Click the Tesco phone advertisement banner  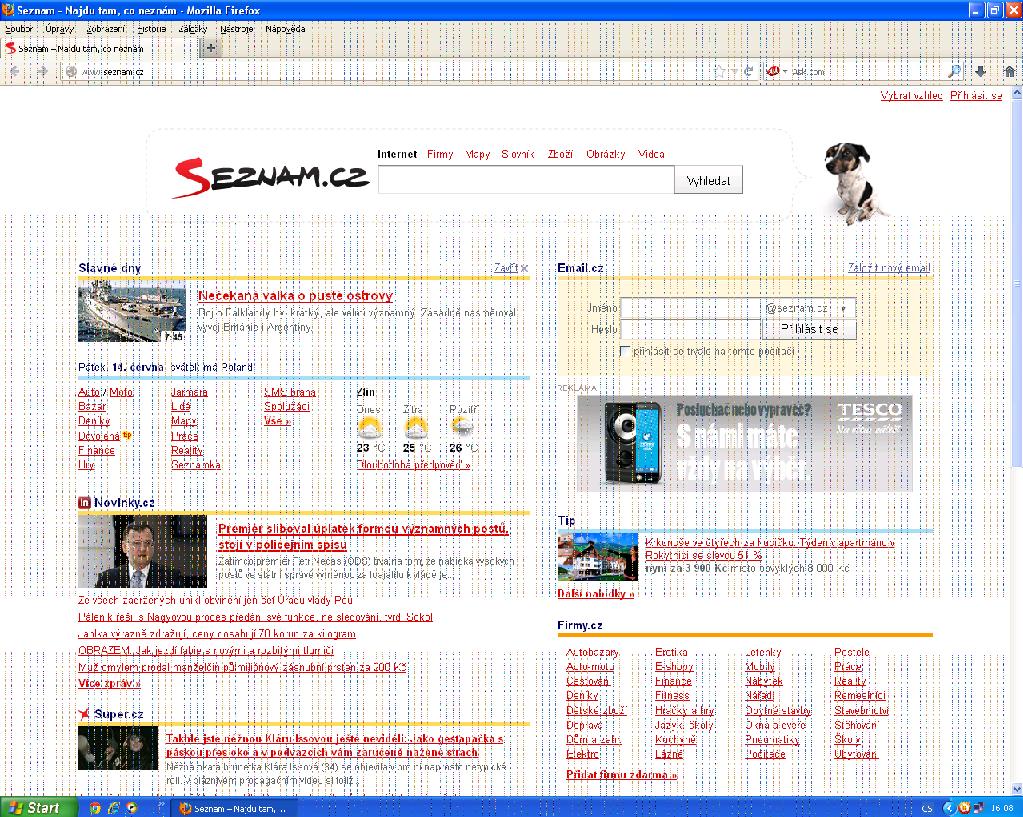tap(744, 443)
